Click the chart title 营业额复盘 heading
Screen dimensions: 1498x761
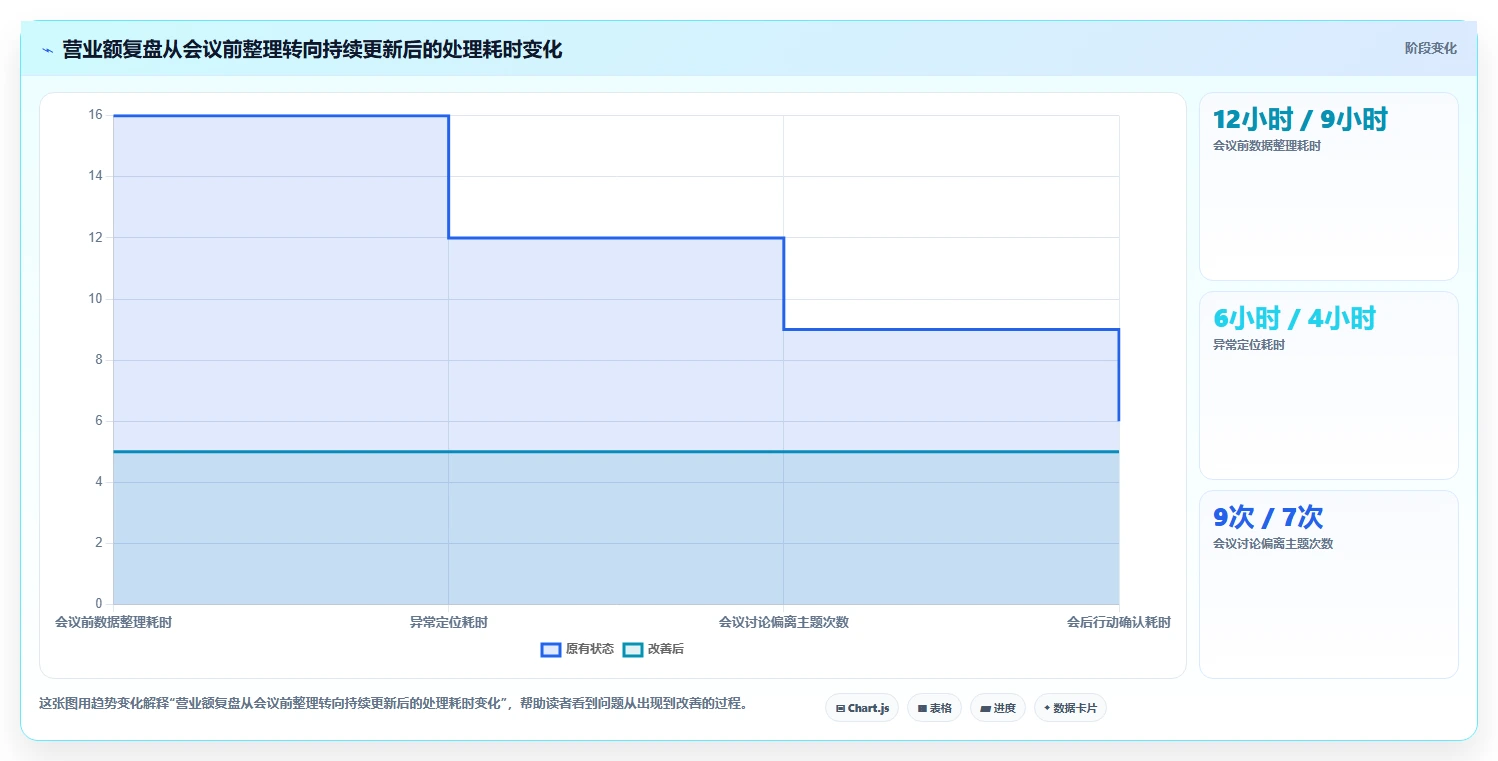point(312,49)
